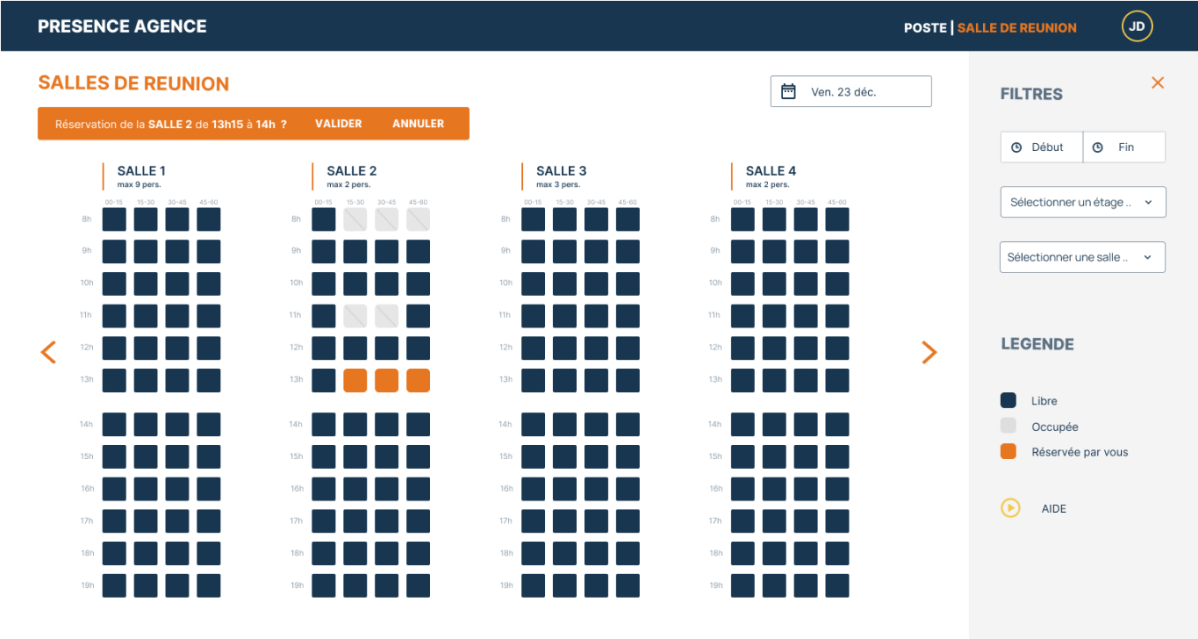Click the clock icon beside Début

1017,148
